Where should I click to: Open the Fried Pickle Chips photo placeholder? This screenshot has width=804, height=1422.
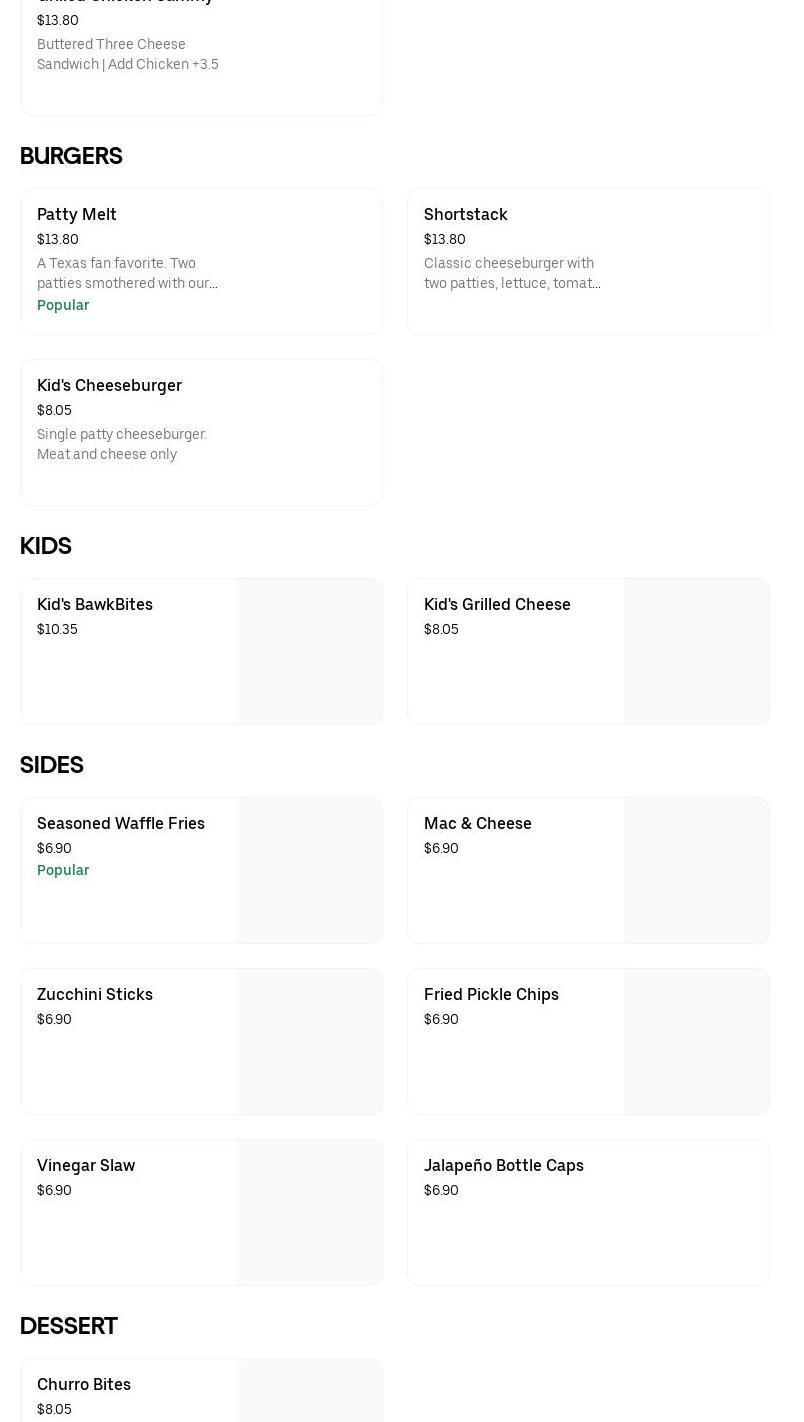coord(697,1041)
